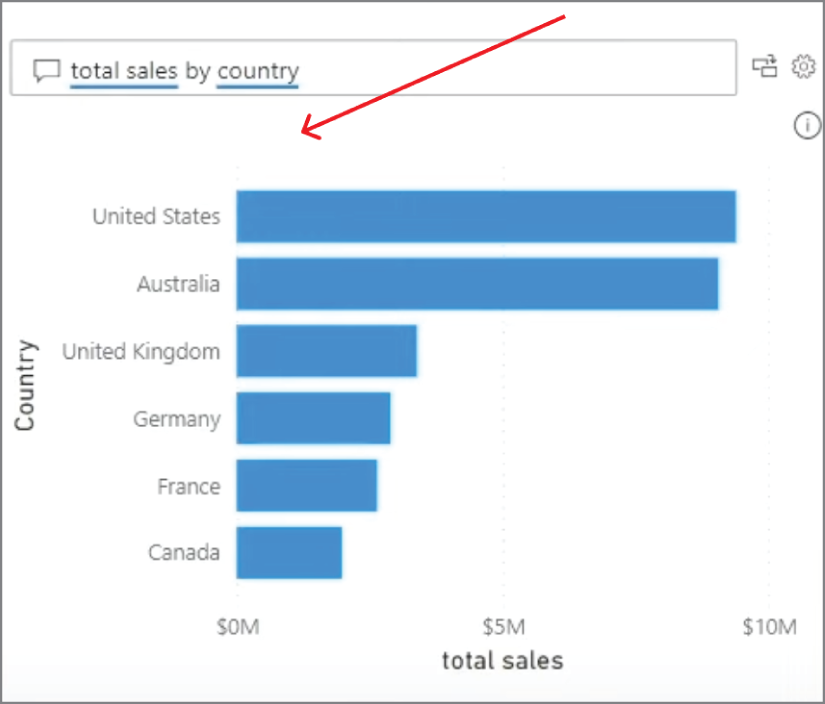The image size is (825, 704).
Task: Click the United Kingdom axis label
Action: [140, 351]
